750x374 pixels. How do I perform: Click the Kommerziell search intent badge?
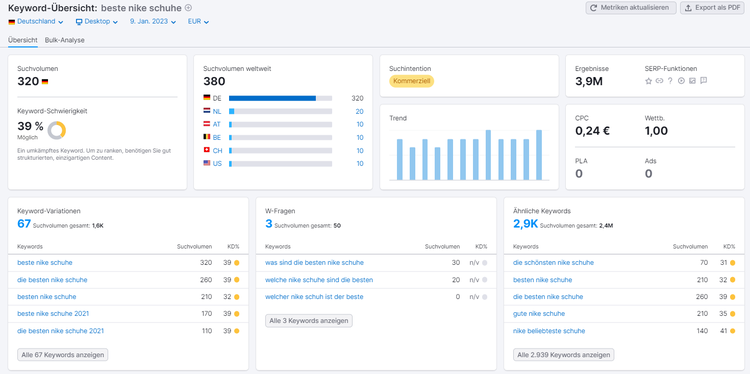[x=411, y=81]
